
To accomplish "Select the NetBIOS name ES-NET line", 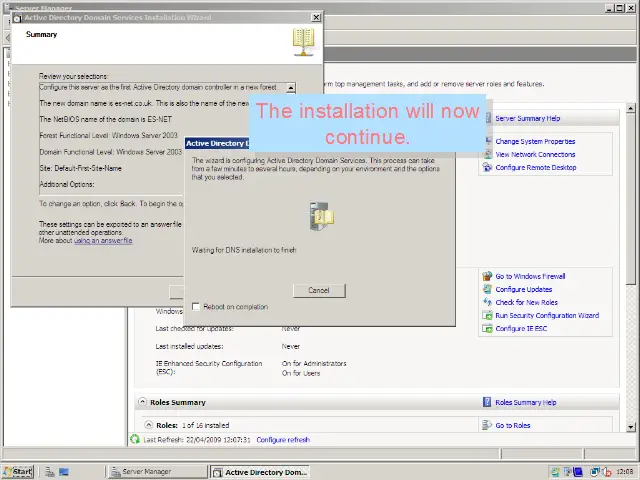I will point(106,120).
